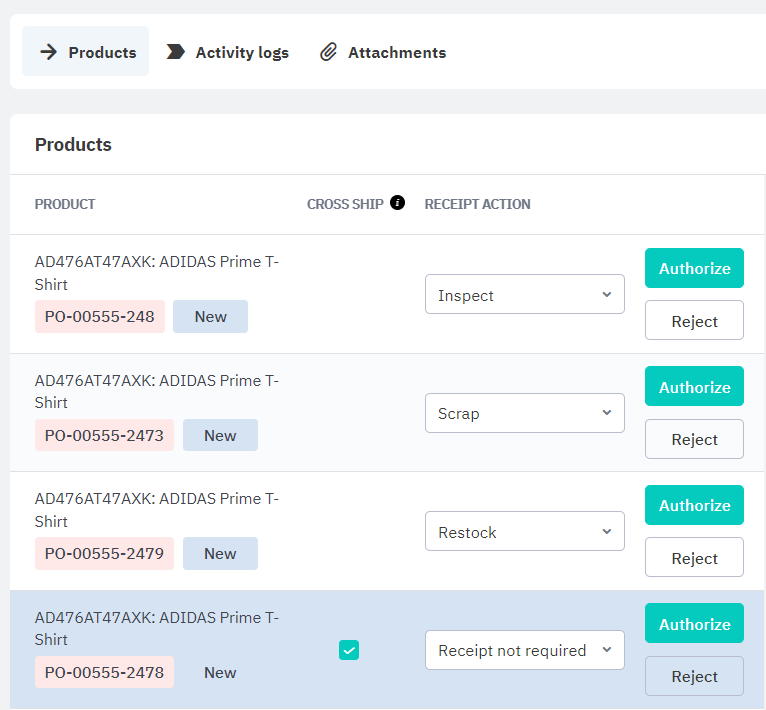766x710 pixels.
Task: Uncheck cross ship for PO-00555-2478
Action: point(349,650)
